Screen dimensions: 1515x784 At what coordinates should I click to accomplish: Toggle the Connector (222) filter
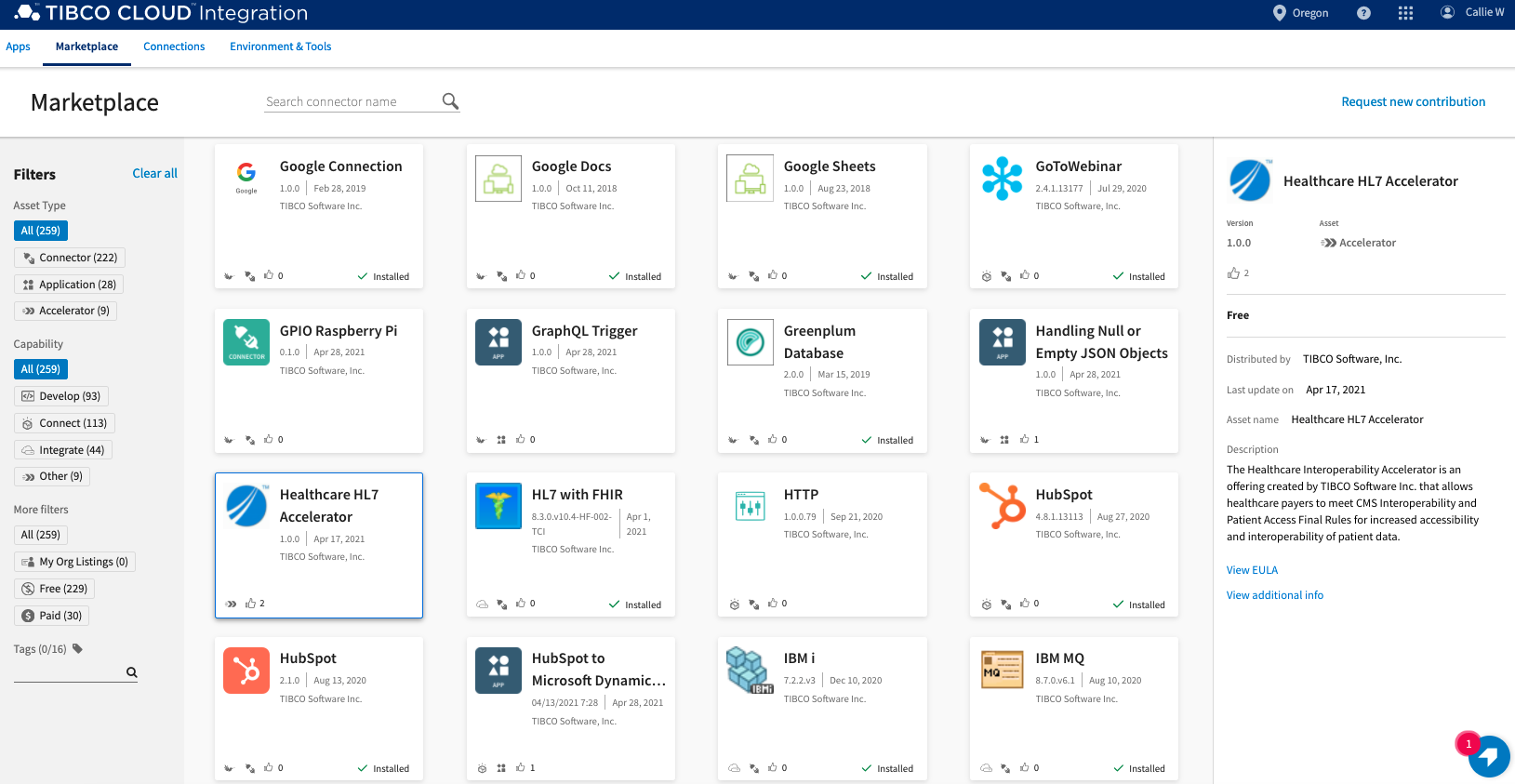pyautogui.click(x=70, y=258)
